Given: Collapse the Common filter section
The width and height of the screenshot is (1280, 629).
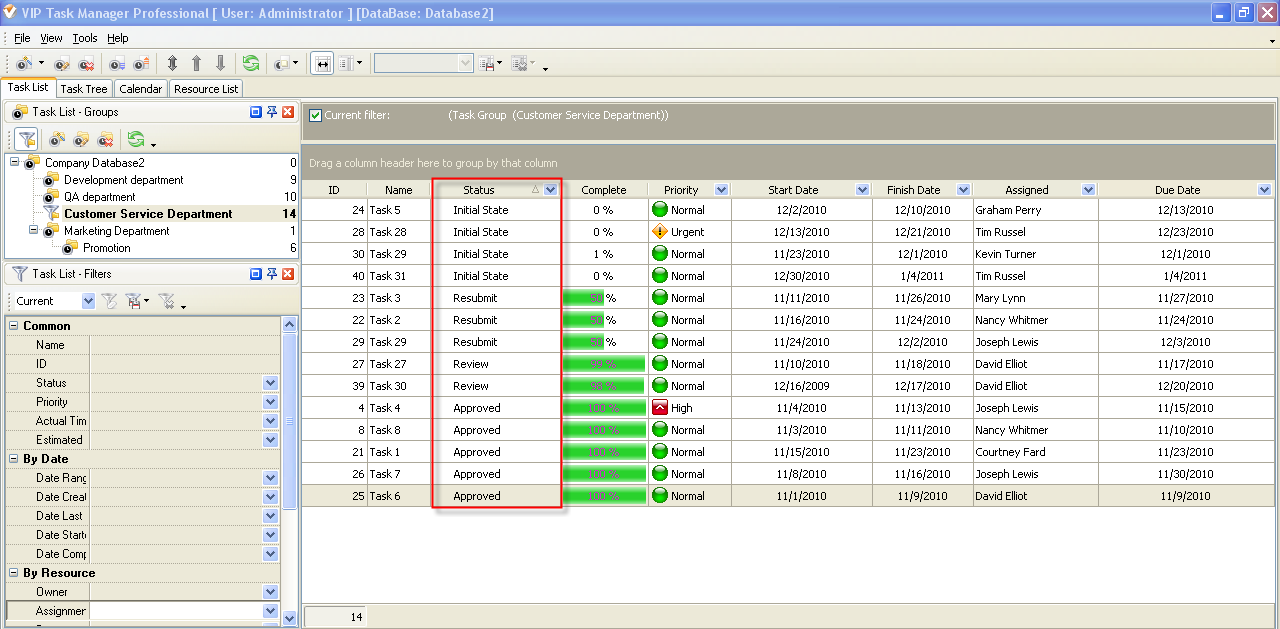Looking at the screenshot, I should [x=14, y=326].
